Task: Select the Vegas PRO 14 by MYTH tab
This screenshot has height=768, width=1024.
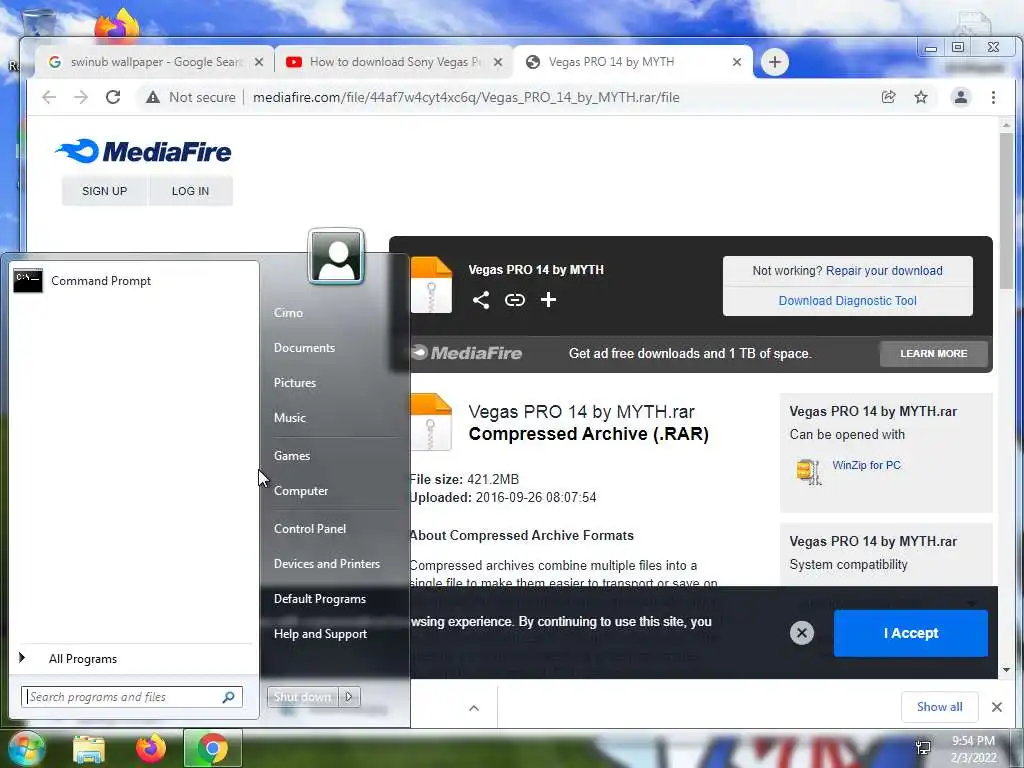Action: 633,62
